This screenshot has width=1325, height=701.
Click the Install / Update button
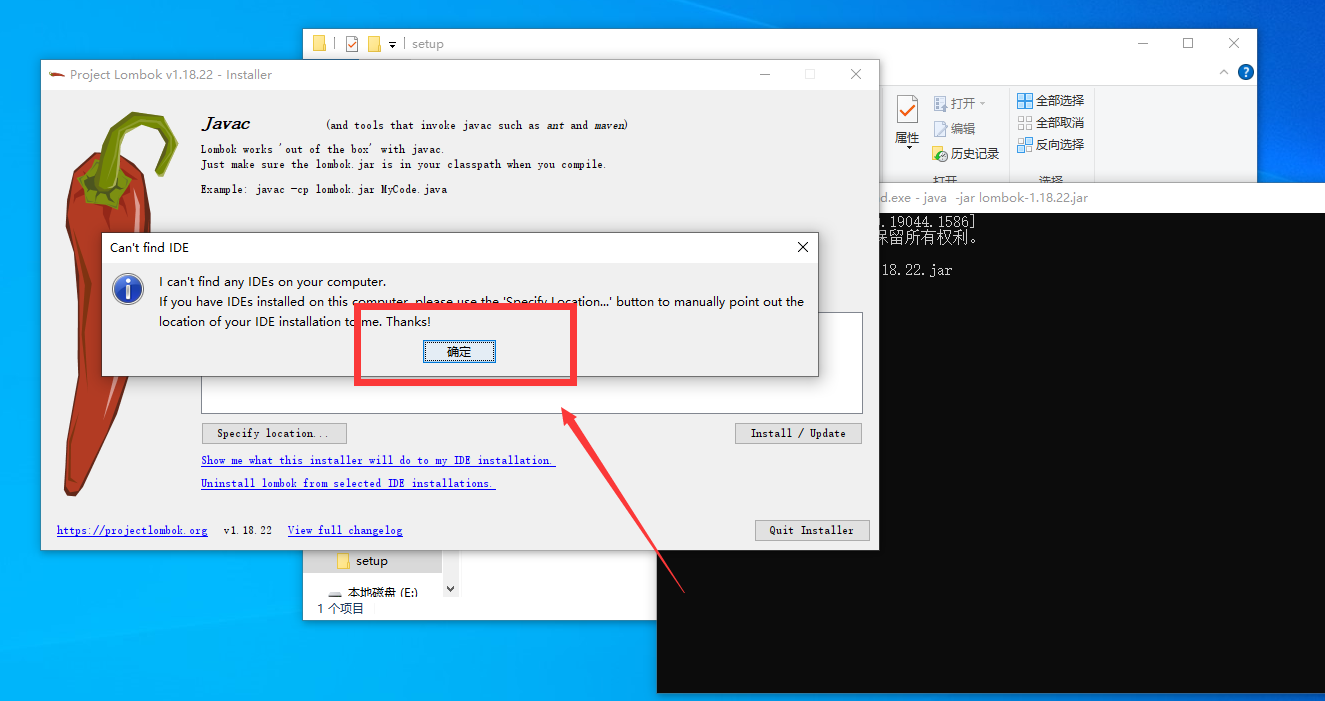[798, 433]
